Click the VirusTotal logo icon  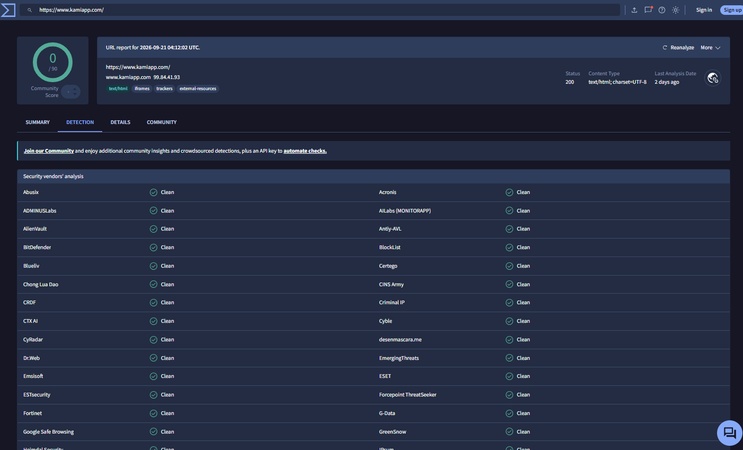[x=8, y=10]
